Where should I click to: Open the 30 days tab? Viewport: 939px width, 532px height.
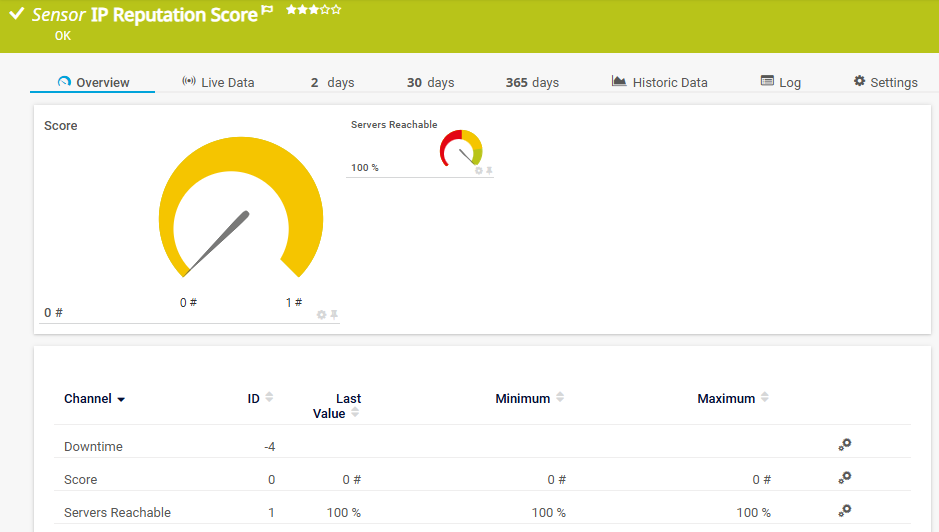click(x=431, y=82)
